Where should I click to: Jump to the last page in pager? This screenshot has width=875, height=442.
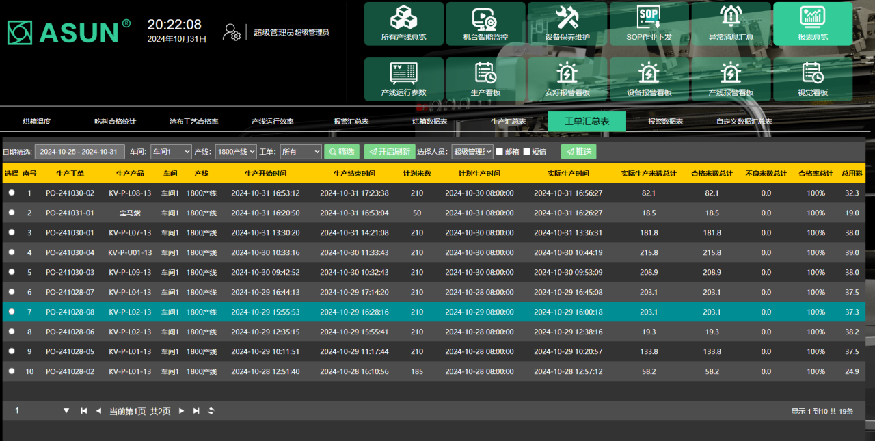(196, 411)
